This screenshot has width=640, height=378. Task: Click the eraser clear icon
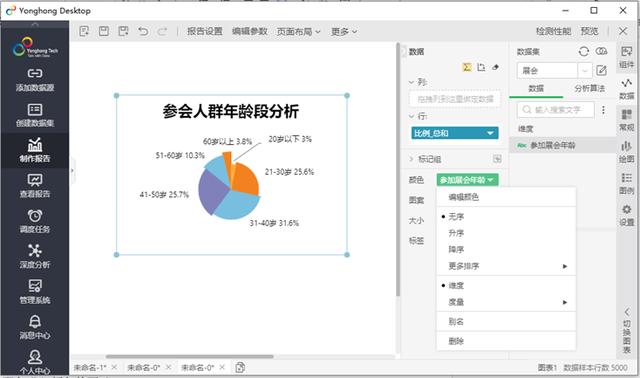(496, 67)
